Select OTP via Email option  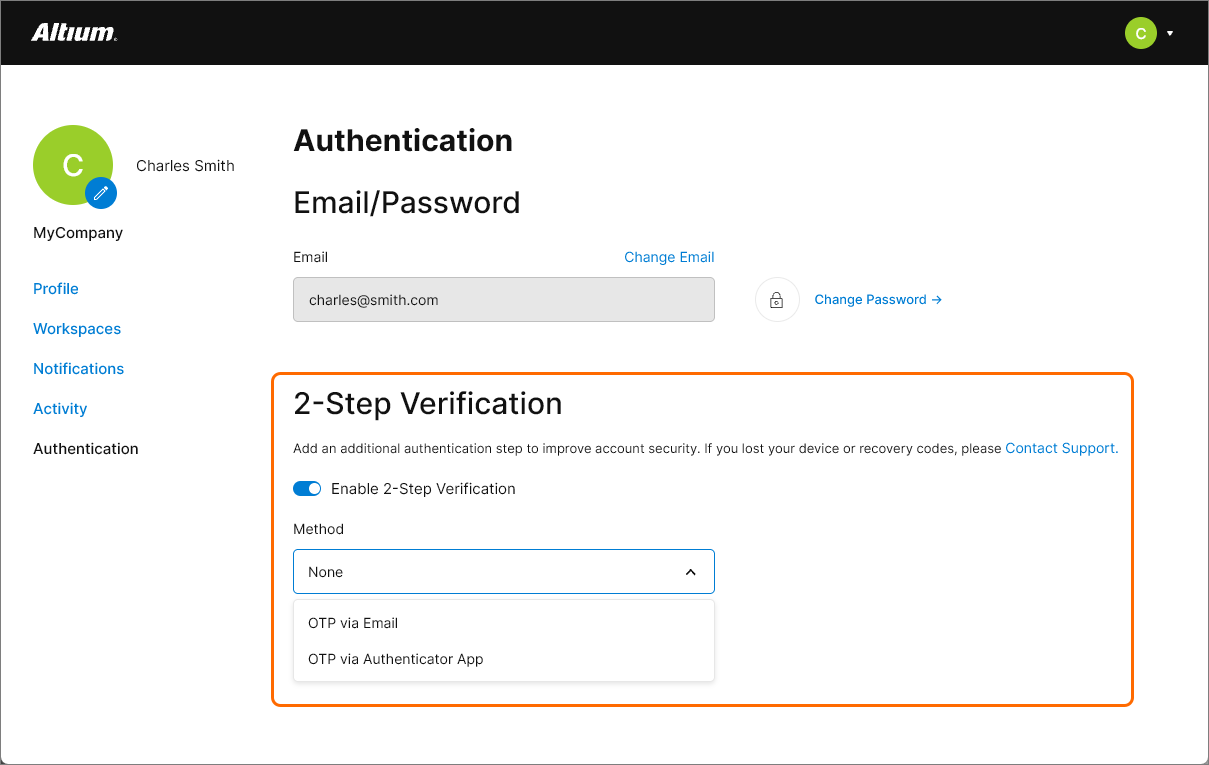click(x=353, y=623)
